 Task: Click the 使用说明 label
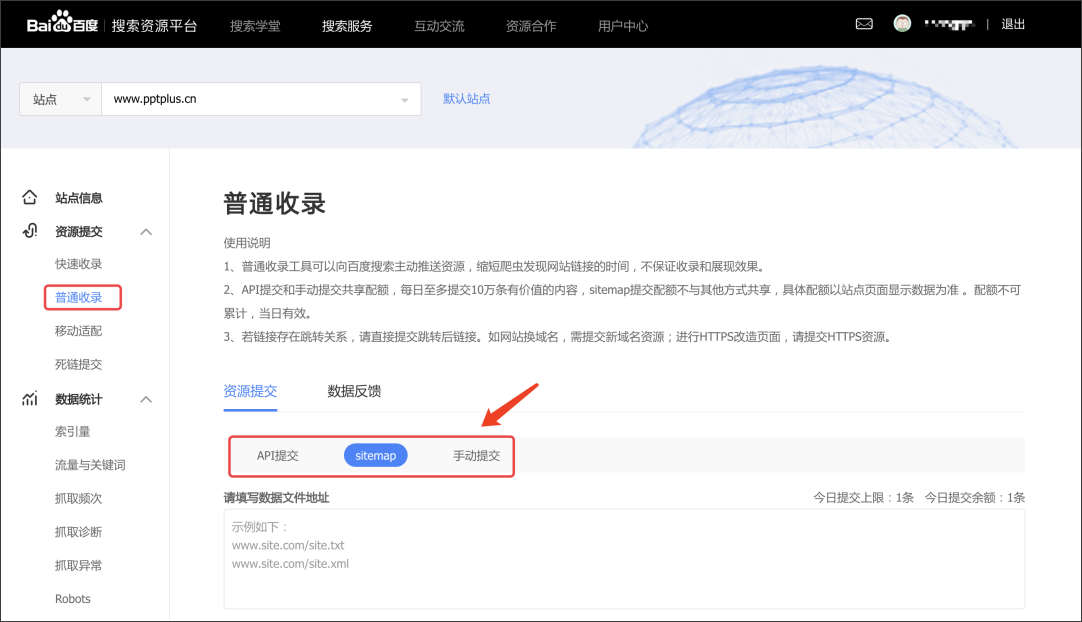tap(247, 243)
